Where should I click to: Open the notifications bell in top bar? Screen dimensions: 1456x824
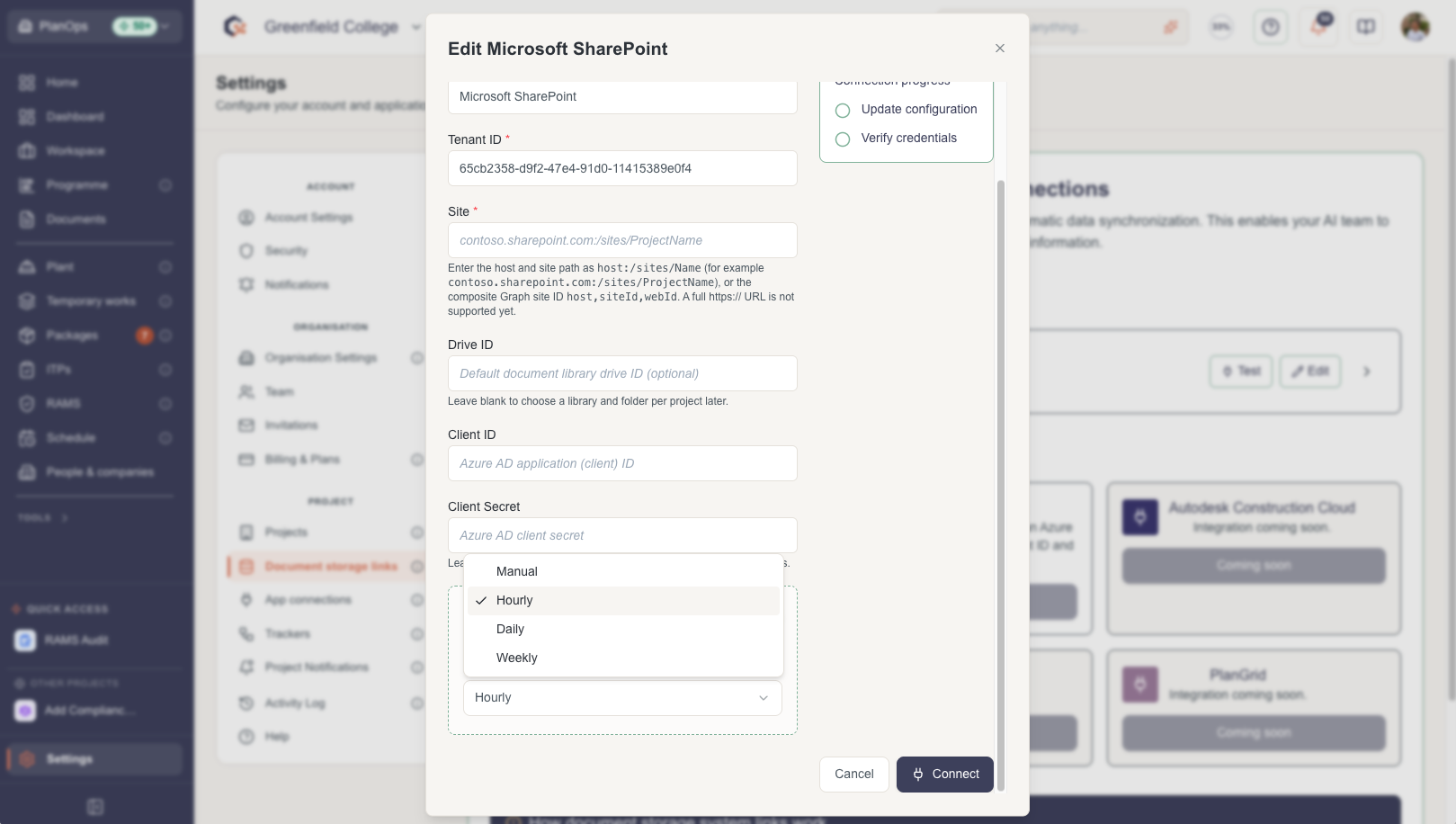[1318, 27]
